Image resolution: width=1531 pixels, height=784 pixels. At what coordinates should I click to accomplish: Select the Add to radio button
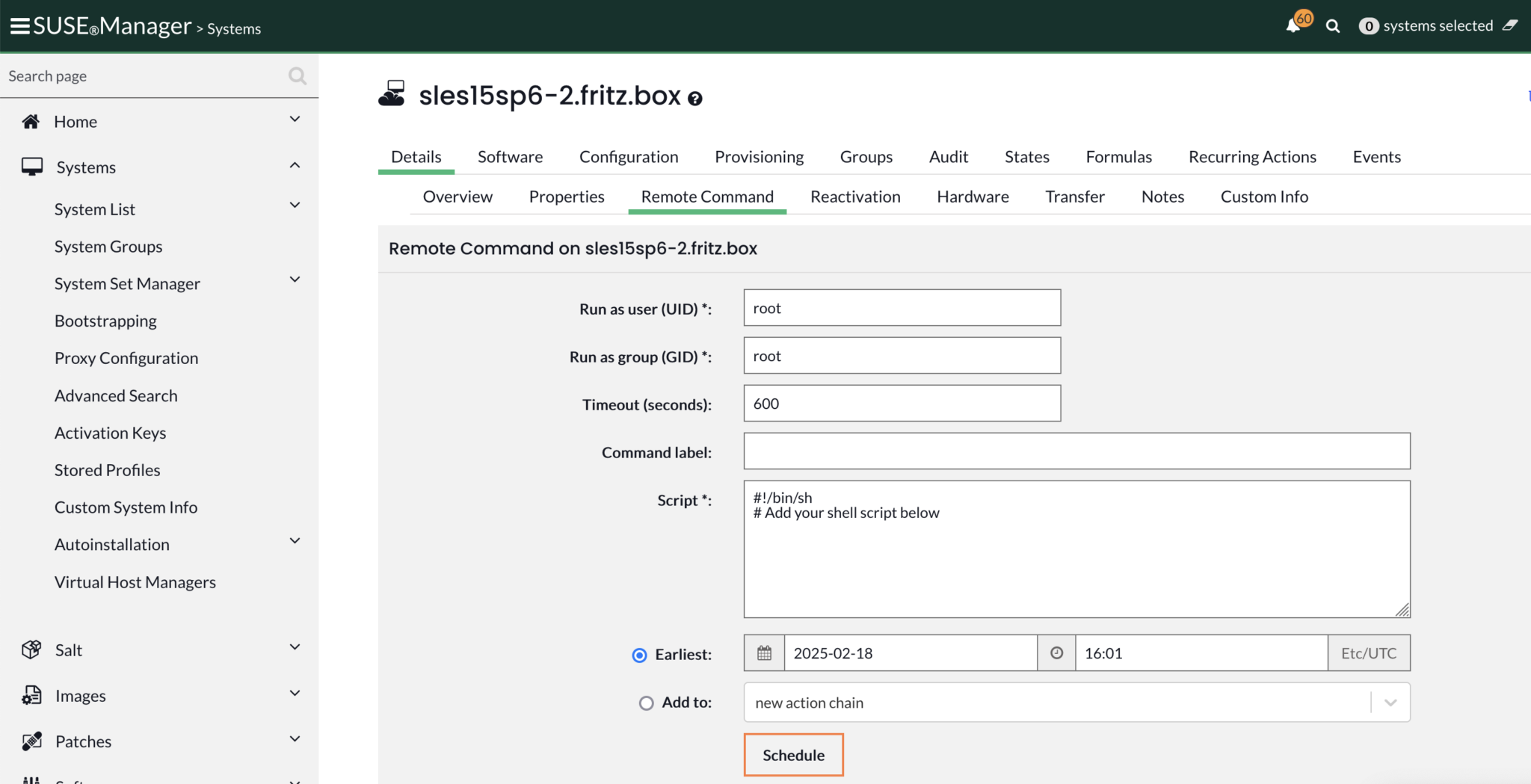[647, 703]
